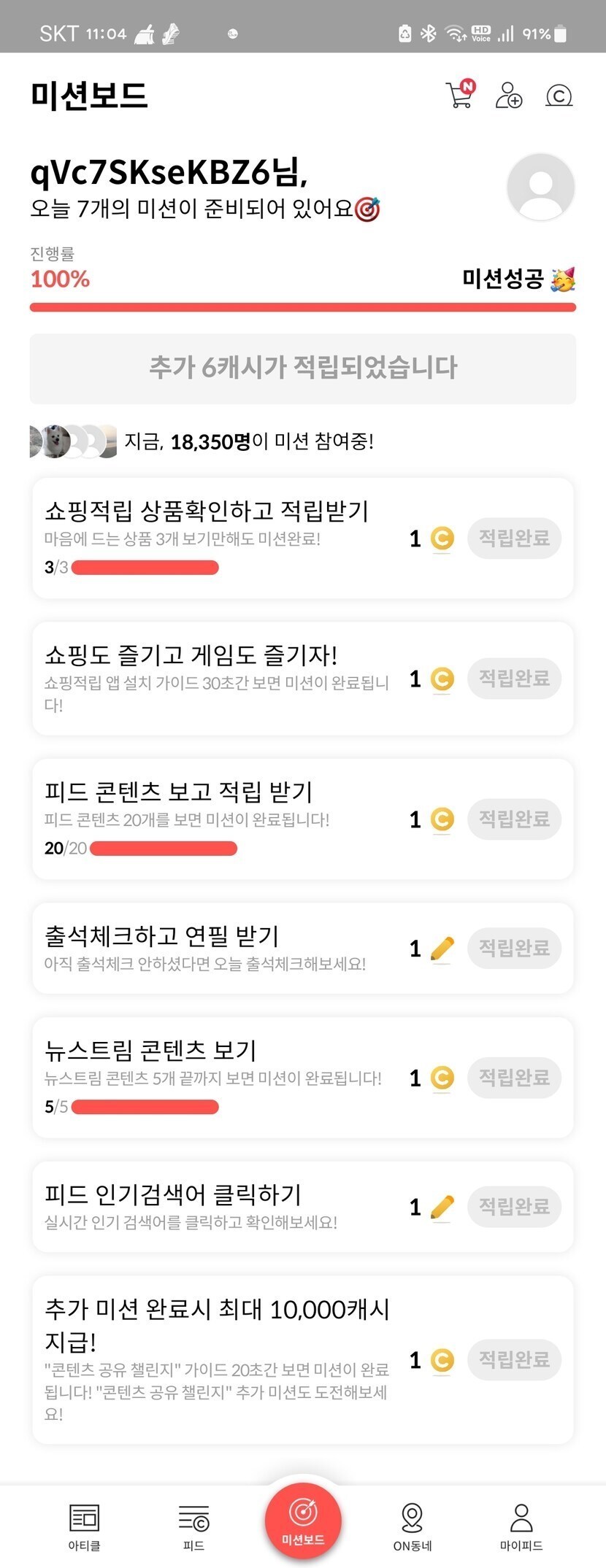The image size is (606, 1568).
Task: Open the 아티클 tab
Action: tap(84, 1526)
